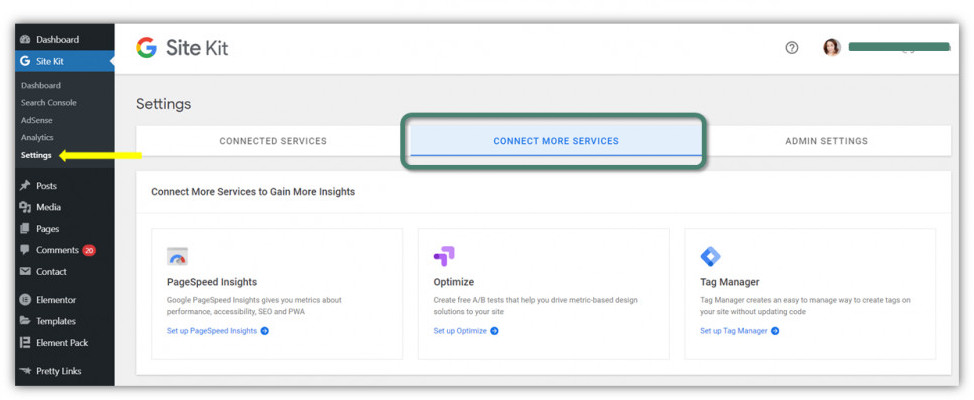This screenshot has width=974, height=400.
Task: Select Settings in Site Kit submenu
Action: click(36, 155)
